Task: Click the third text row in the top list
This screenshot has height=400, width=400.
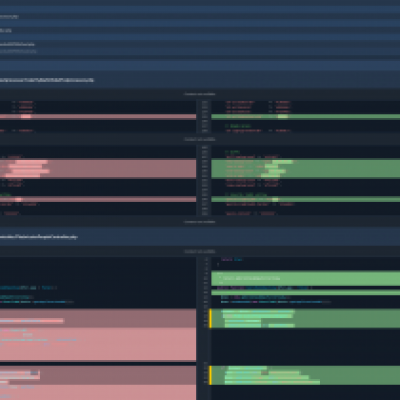Action: pyautogui.click(x=17, y=44)
